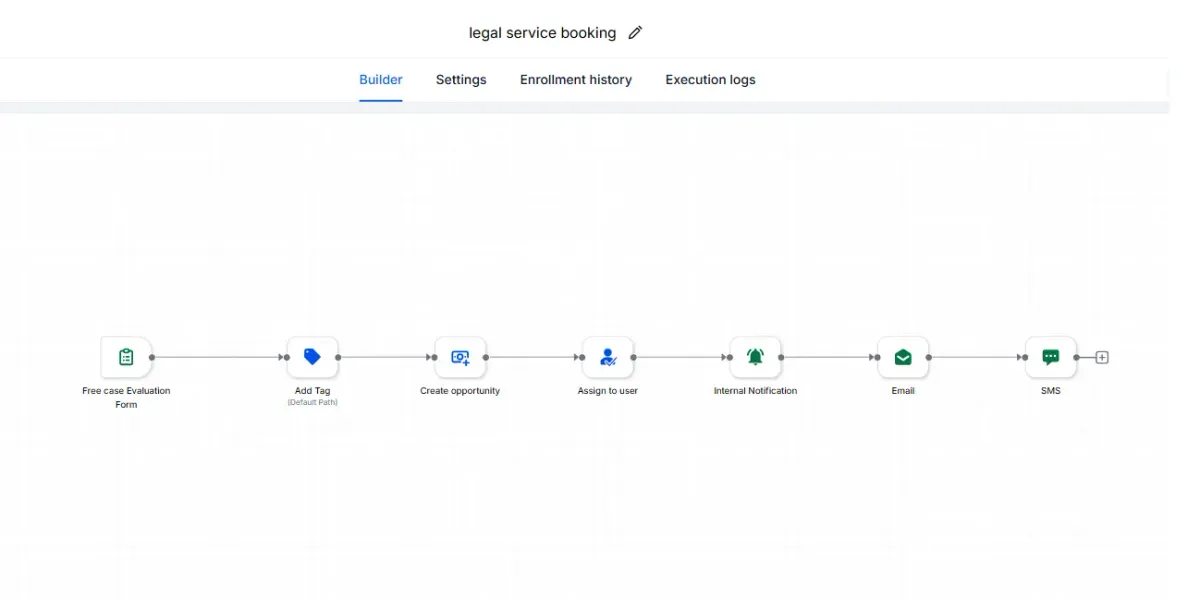Open the Settings tab
This screenshot has height=600, width=1200.
[461, 80]
